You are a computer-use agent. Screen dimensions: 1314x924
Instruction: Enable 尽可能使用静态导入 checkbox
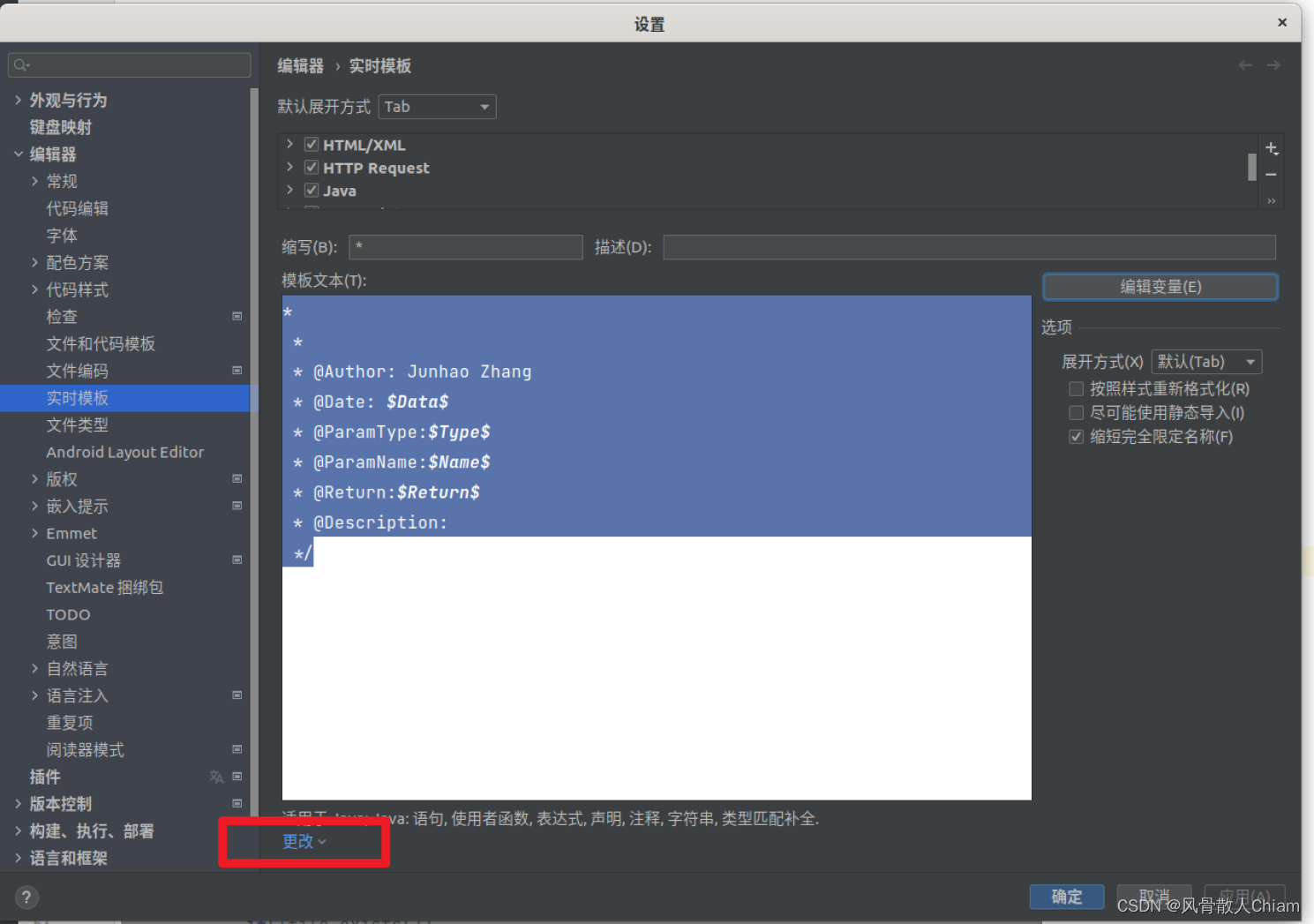1076,412
